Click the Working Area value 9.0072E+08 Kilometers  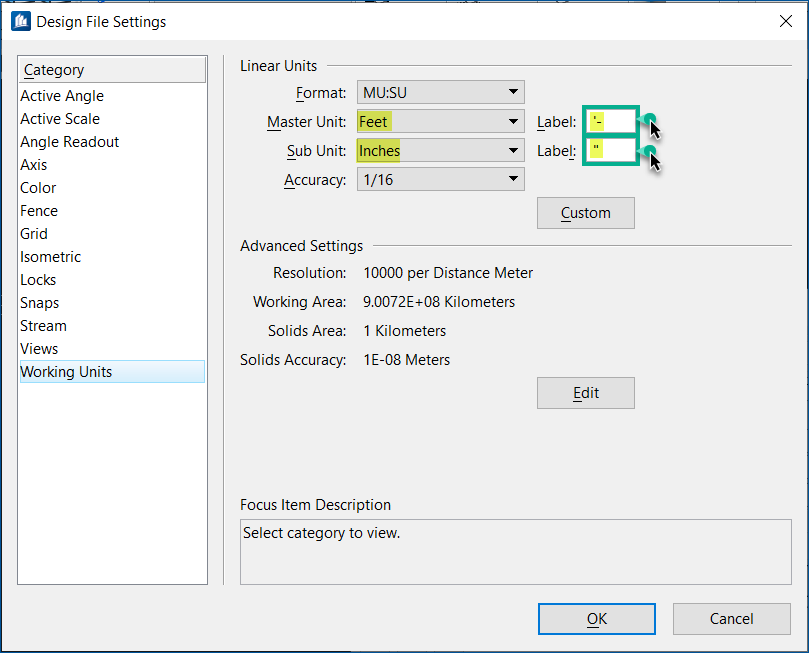click(439, 302)
